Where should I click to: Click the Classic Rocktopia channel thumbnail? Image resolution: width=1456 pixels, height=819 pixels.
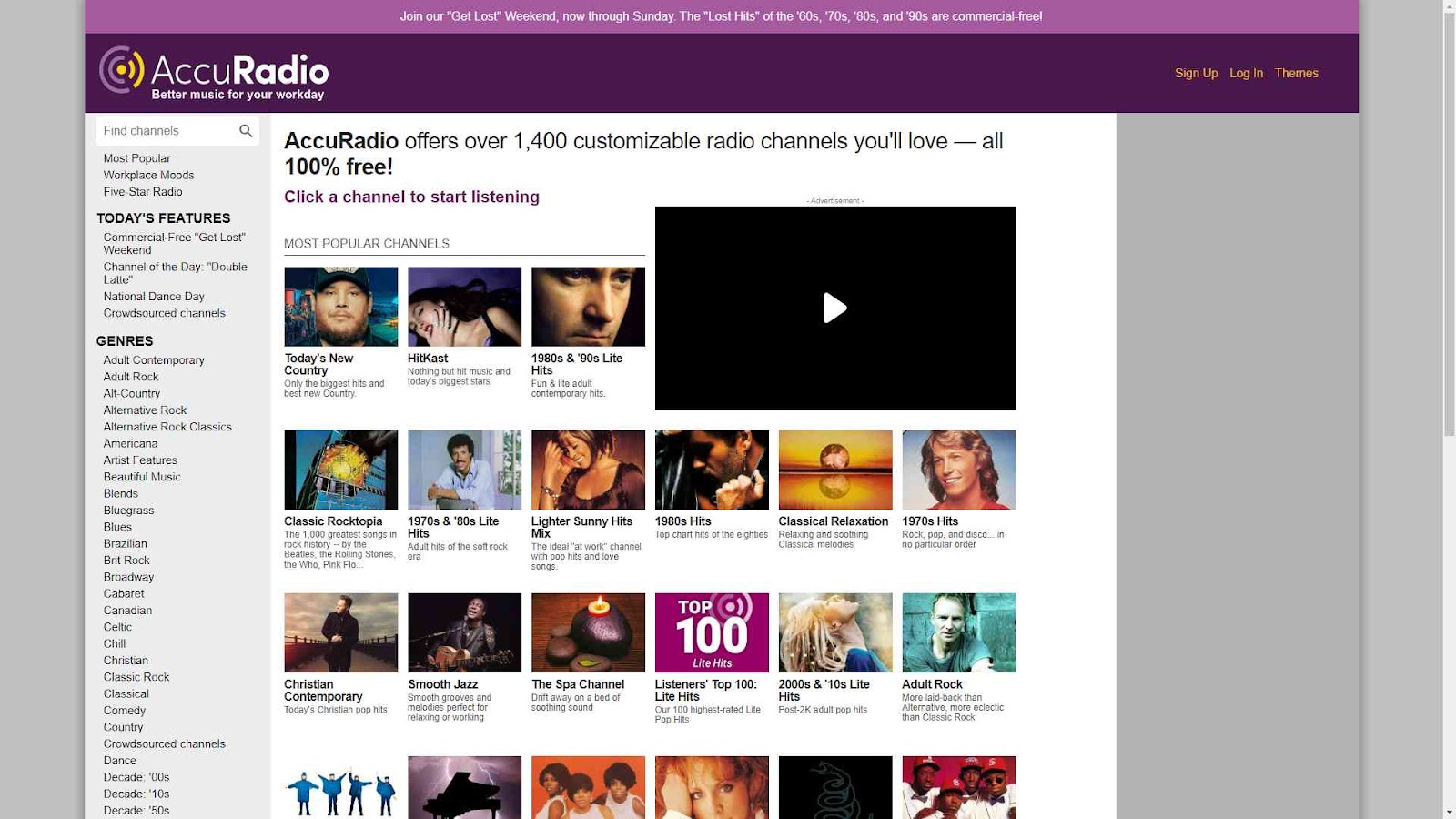(341, 470)
